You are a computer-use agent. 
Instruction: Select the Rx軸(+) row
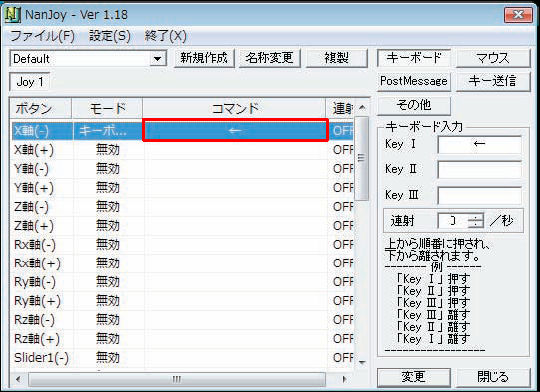183,264
